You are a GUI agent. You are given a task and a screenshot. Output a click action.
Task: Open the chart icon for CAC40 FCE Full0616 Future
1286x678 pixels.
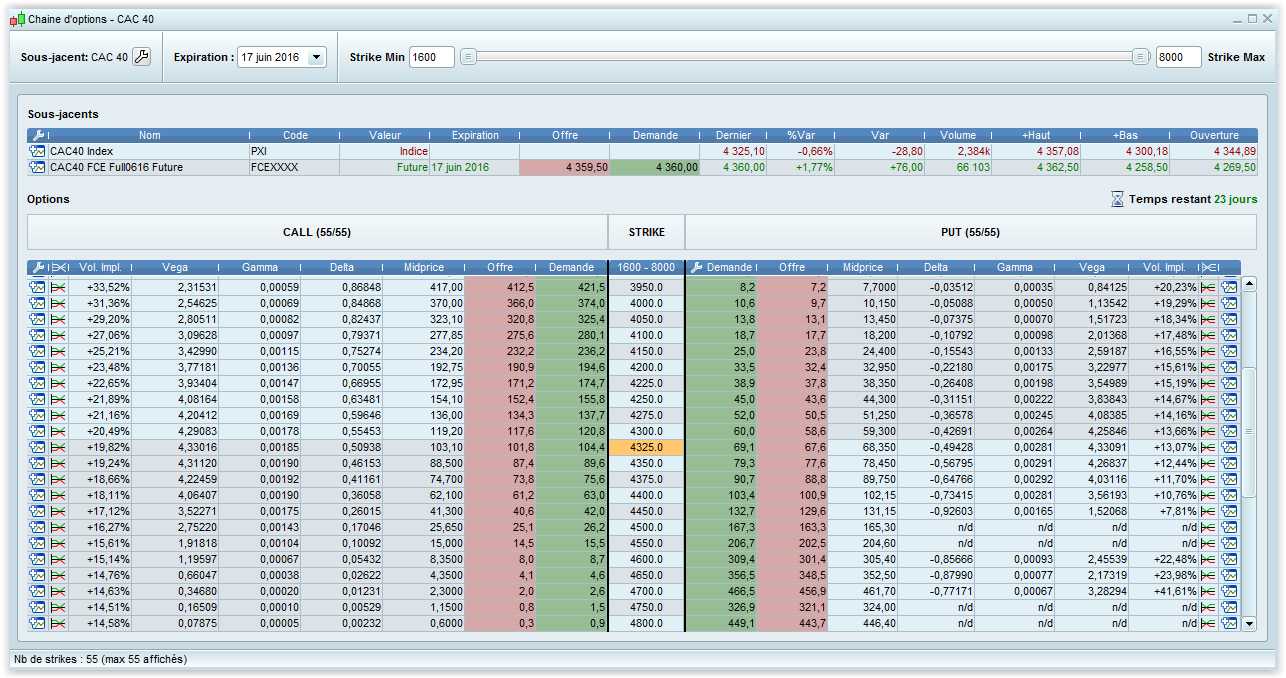pyautogui.click(x=37, y=167)
